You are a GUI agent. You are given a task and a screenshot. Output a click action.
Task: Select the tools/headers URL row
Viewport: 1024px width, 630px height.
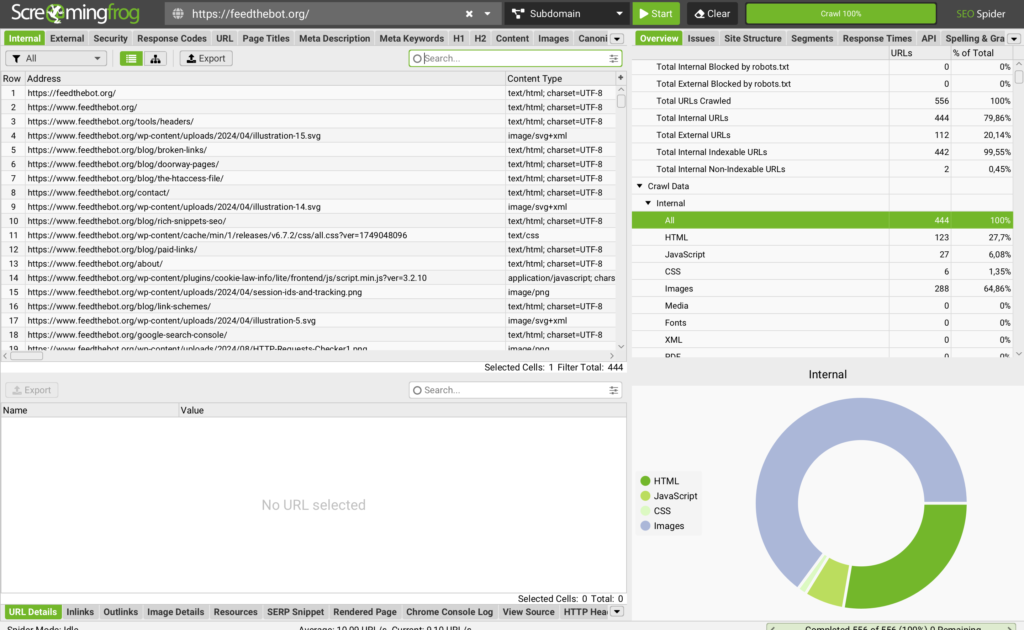pos(308,121)
